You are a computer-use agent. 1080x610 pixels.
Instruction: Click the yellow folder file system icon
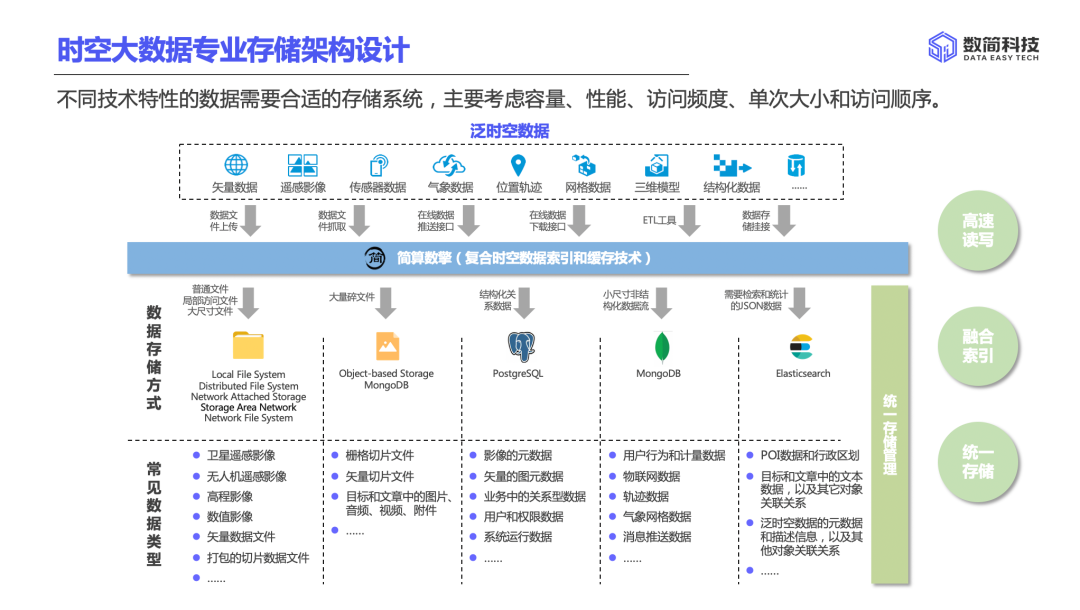(x=248, y=345)
